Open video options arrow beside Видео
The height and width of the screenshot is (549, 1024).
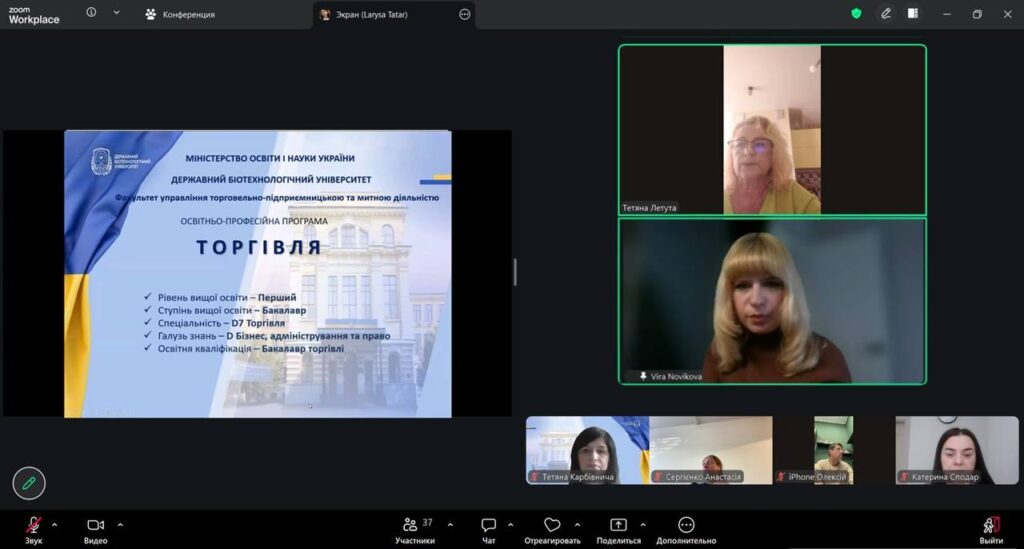(x=120, y=524)
